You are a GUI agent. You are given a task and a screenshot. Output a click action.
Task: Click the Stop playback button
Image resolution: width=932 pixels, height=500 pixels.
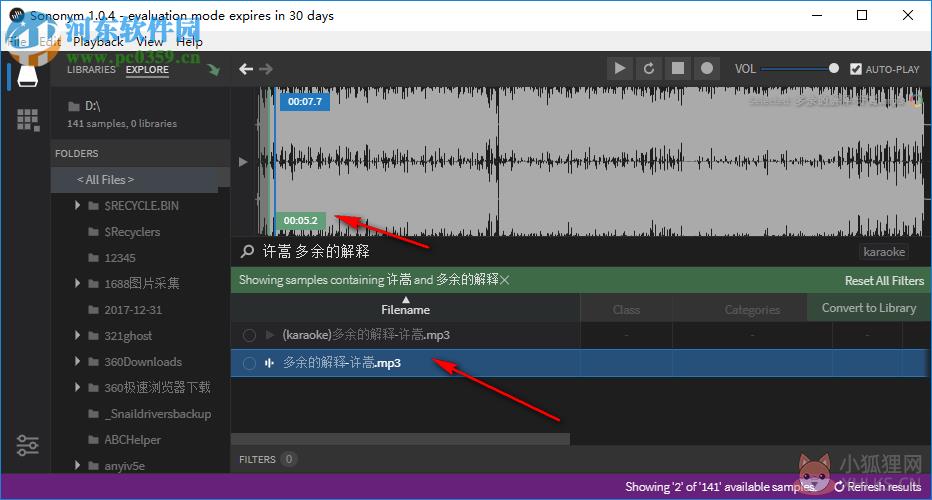678,68
